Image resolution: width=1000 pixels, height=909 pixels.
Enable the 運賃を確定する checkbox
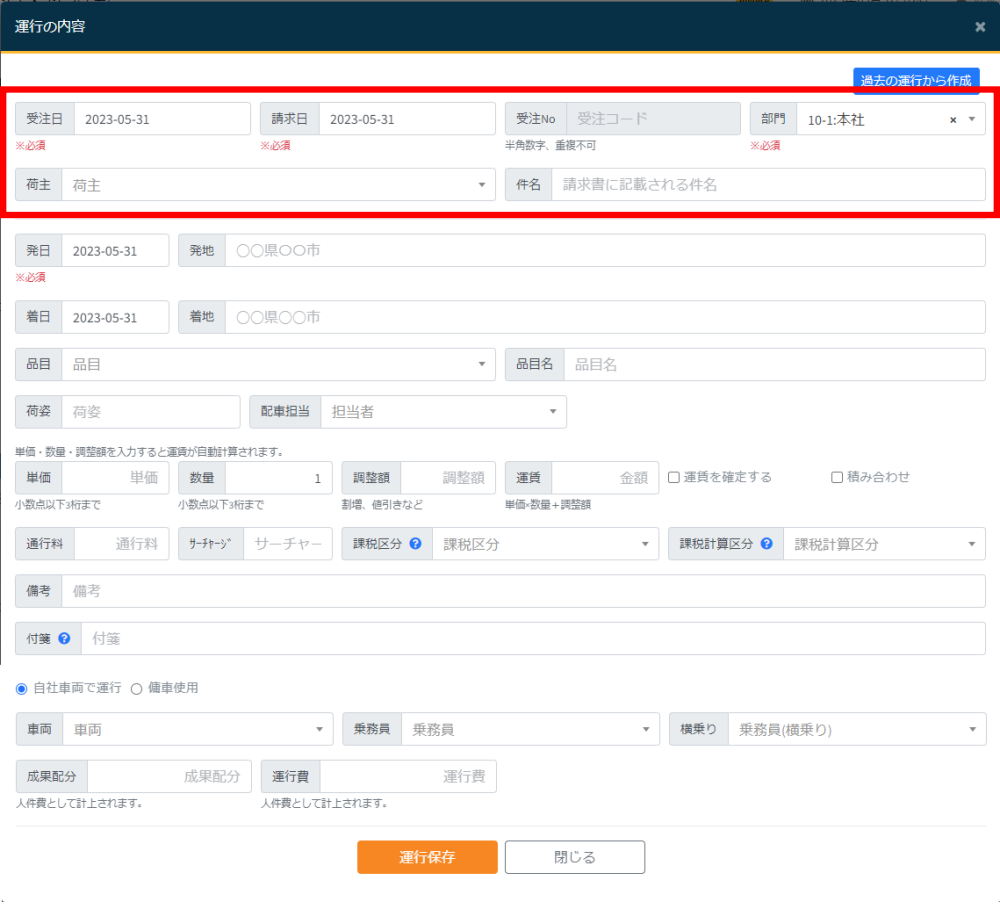674,477
